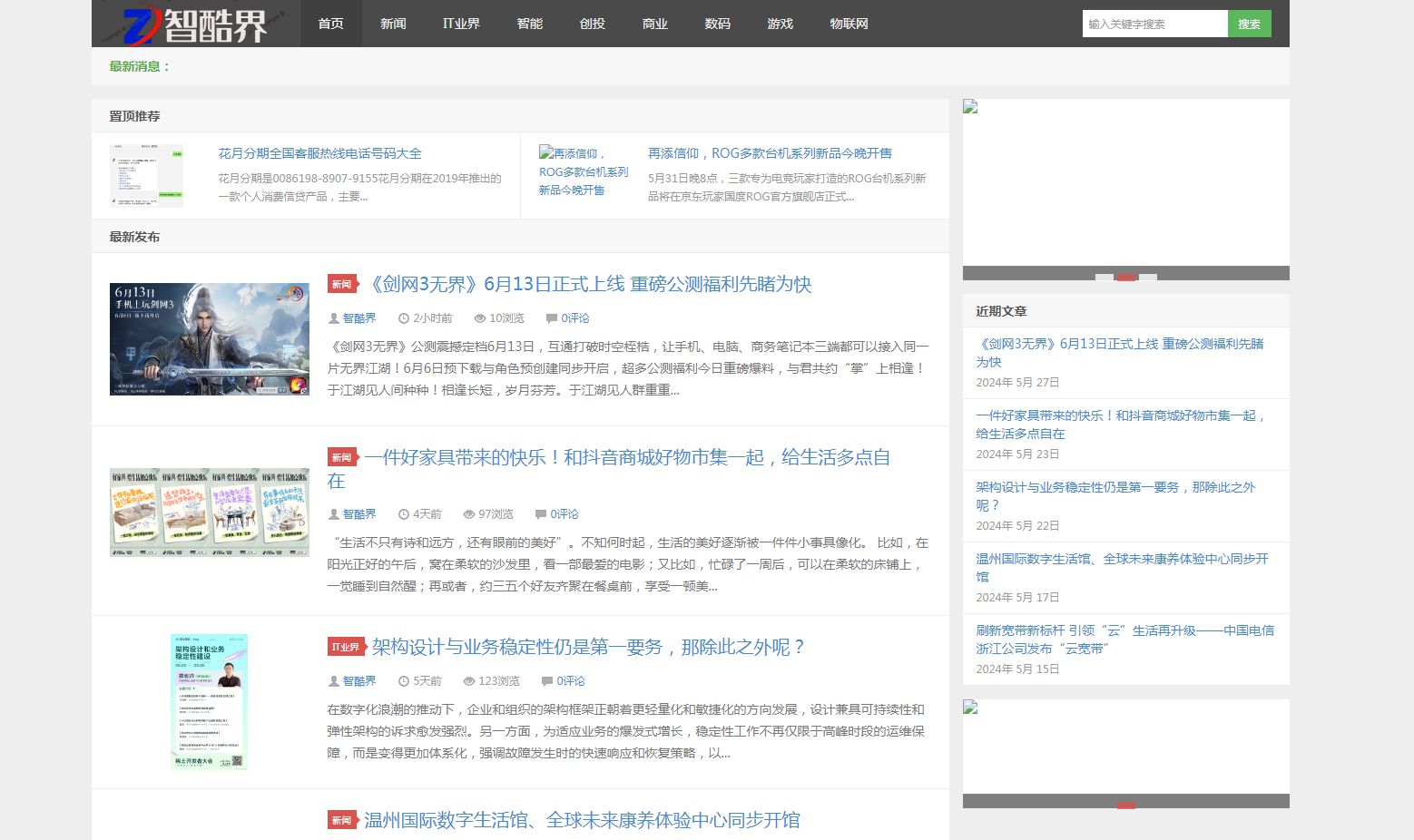Open sidebar recent post 温州国际数字生活馆
The width and height of the screenshot is (1414, 840).
[x=1123, y=568]
